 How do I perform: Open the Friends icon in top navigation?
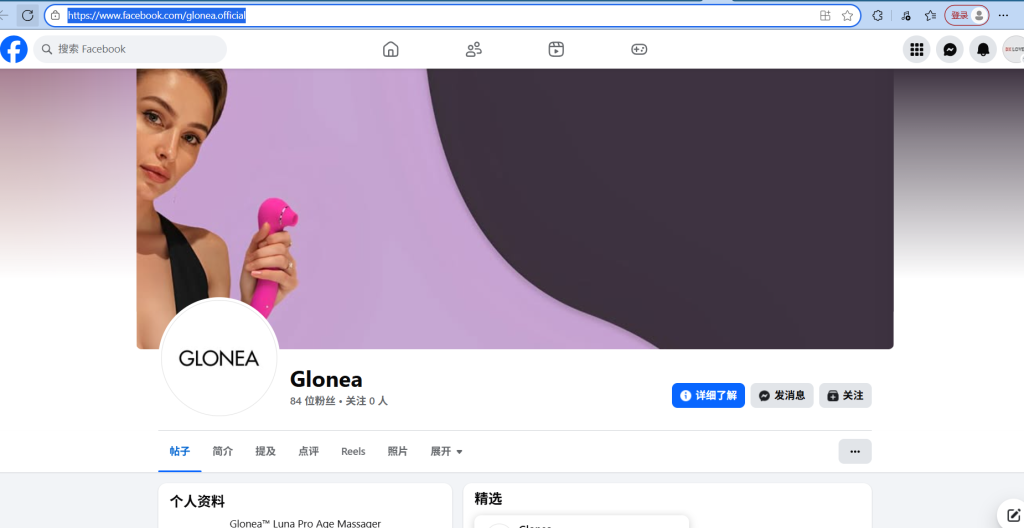point(473,49)
